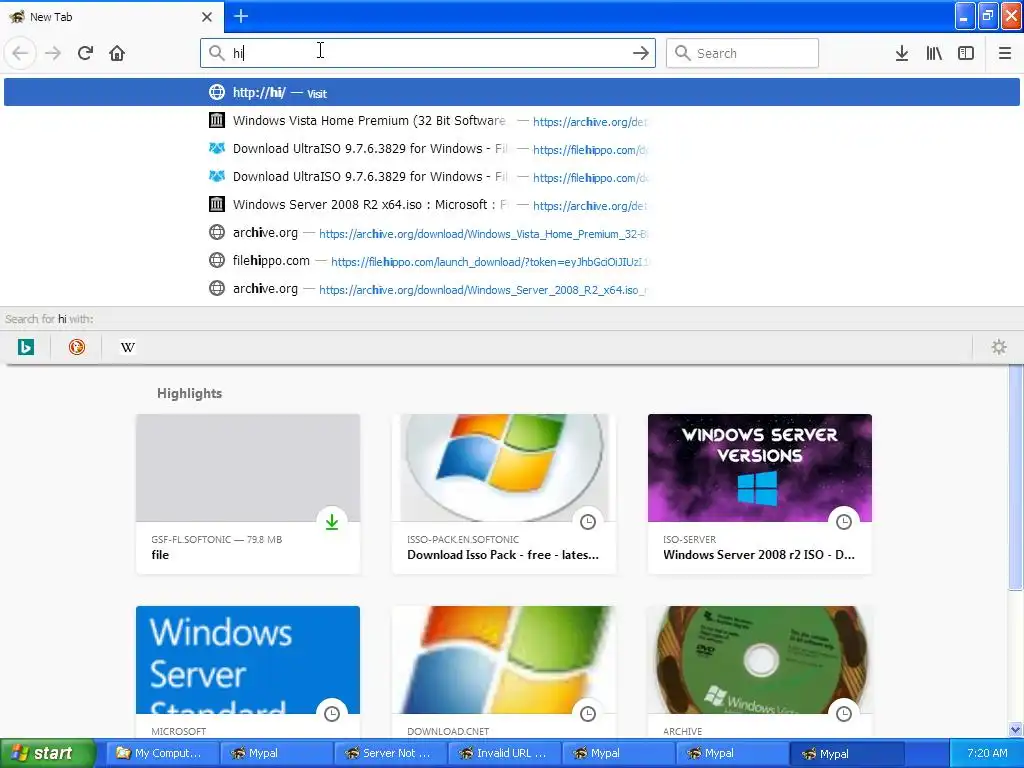Switch to Server Not Found taskbar window
The width and height of the screenshot is (1024, 768).
pos(389,753)
